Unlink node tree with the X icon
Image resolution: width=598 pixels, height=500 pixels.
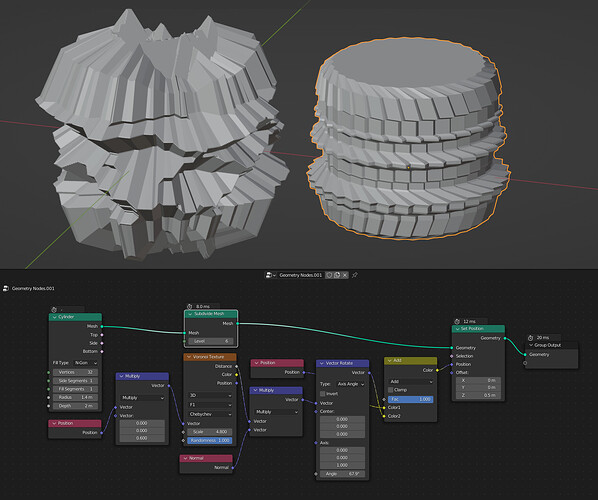click(x=345, y=275)
